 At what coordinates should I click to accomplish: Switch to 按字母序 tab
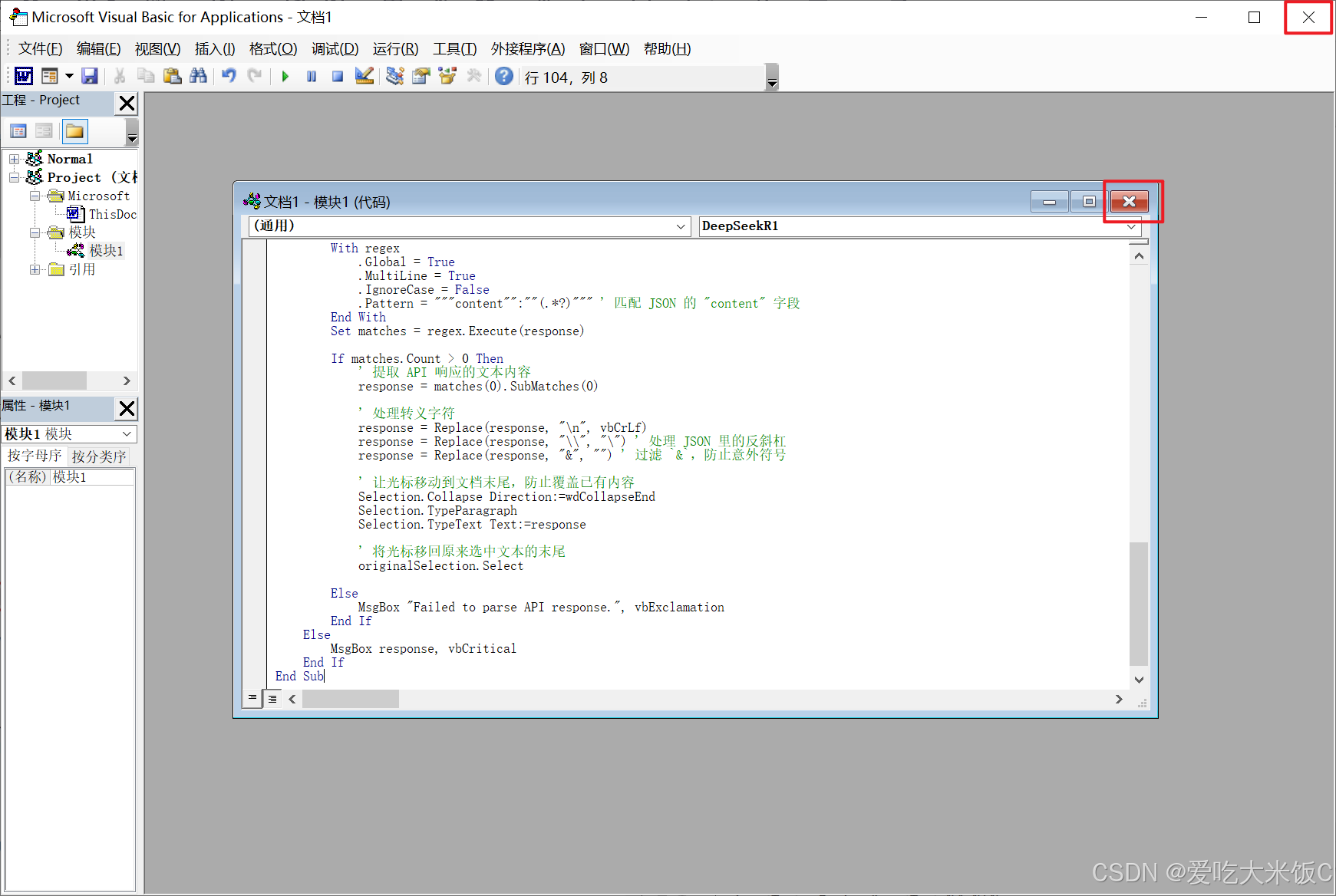click(x=35, y=456)
